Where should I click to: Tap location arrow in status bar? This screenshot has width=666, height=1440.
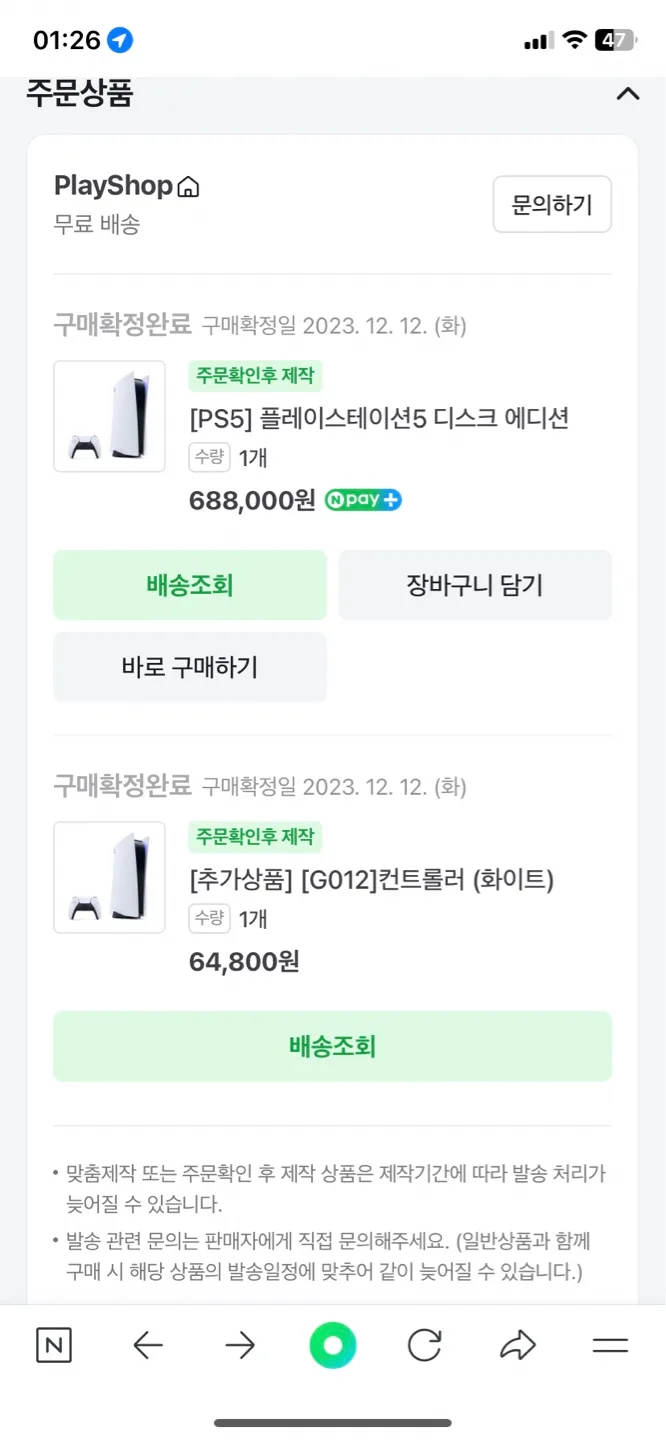120,40
